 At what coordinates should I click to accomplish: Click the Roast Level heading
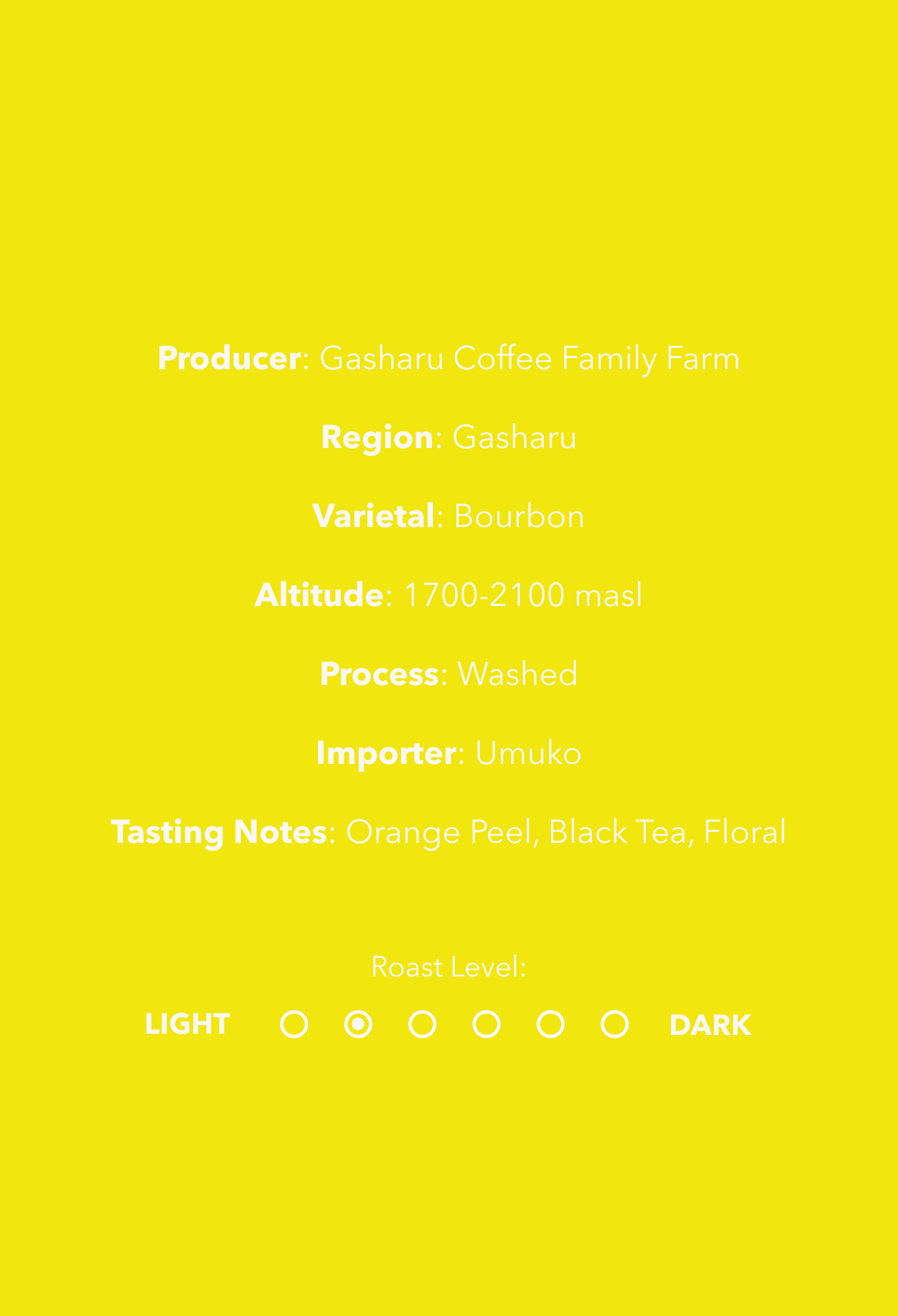449,967
